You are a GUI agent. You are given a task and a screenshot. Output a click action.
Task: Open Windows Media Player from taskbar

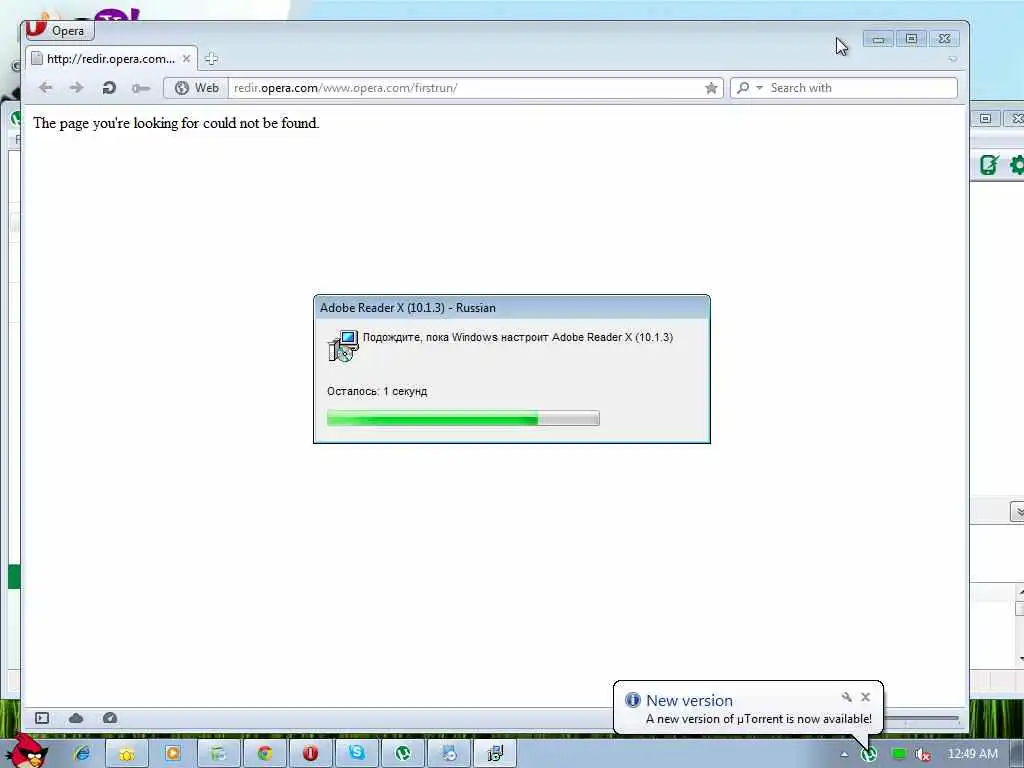[172, 754]
